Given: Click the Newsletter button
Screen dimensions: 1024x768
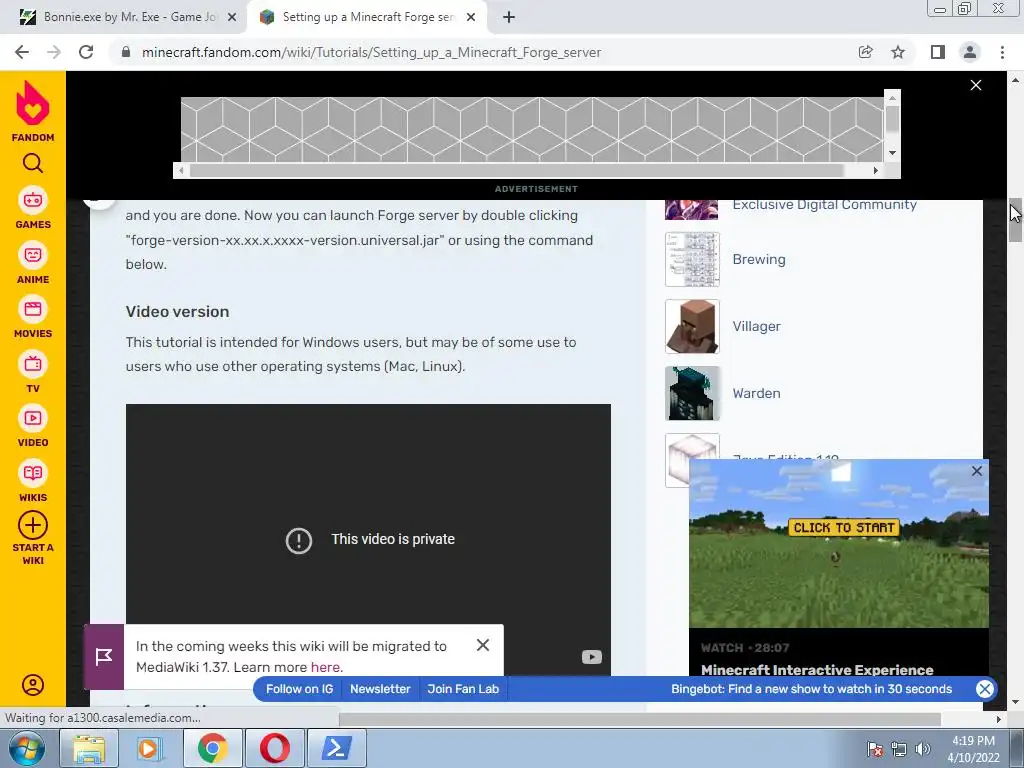Looking at the screenshot, I should (x=380, y=689).
